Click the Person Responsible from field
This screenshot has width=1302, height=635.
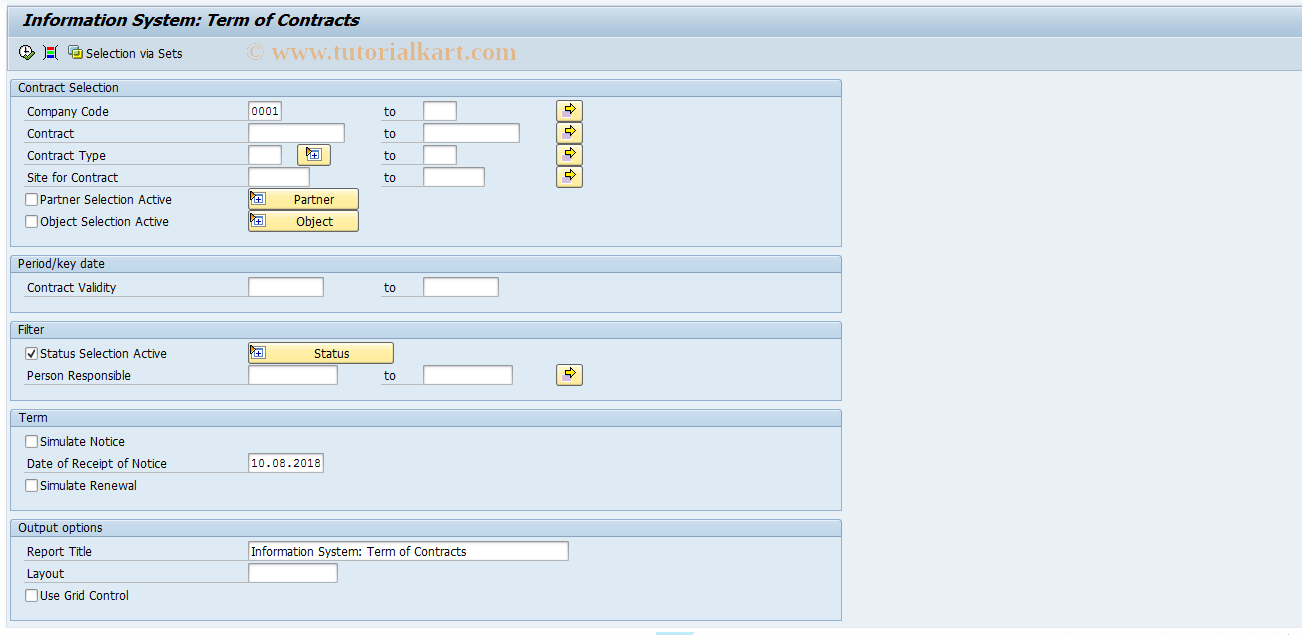pyautogui.click(x=293, y=375)
